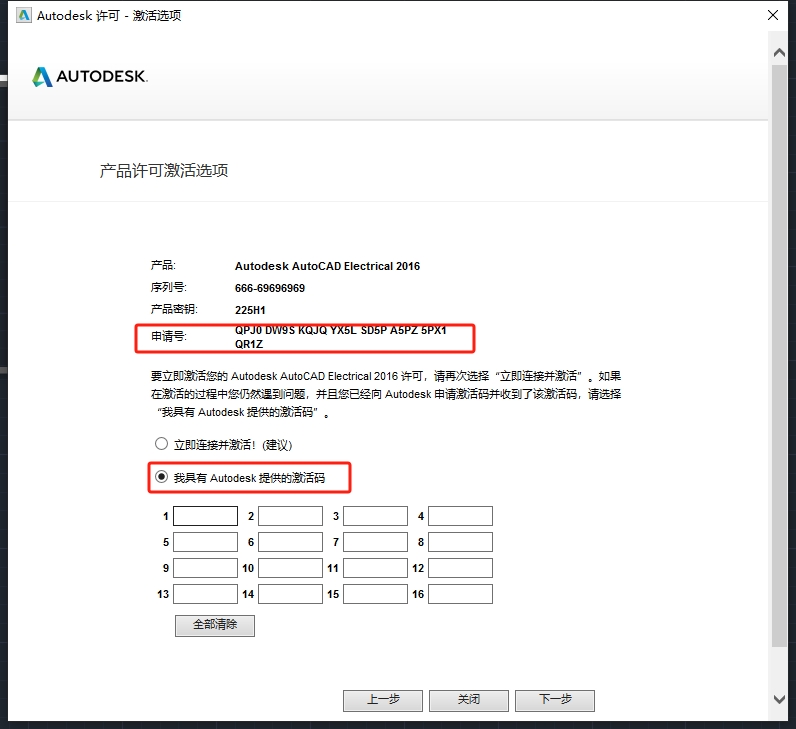Click activation code field 1
Screen dimensions: 796x729
pos(205,516)
